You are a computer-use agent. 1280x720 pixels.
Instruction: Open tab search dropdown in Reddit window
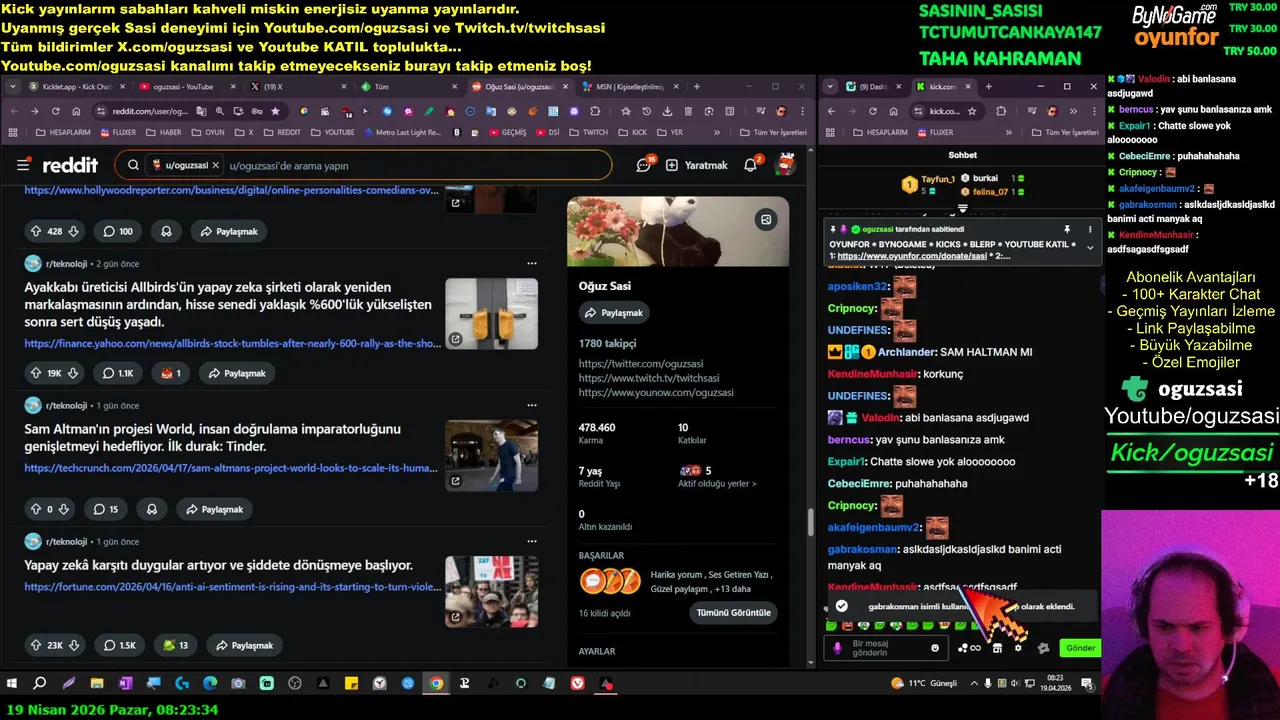(x=13, y=87)
